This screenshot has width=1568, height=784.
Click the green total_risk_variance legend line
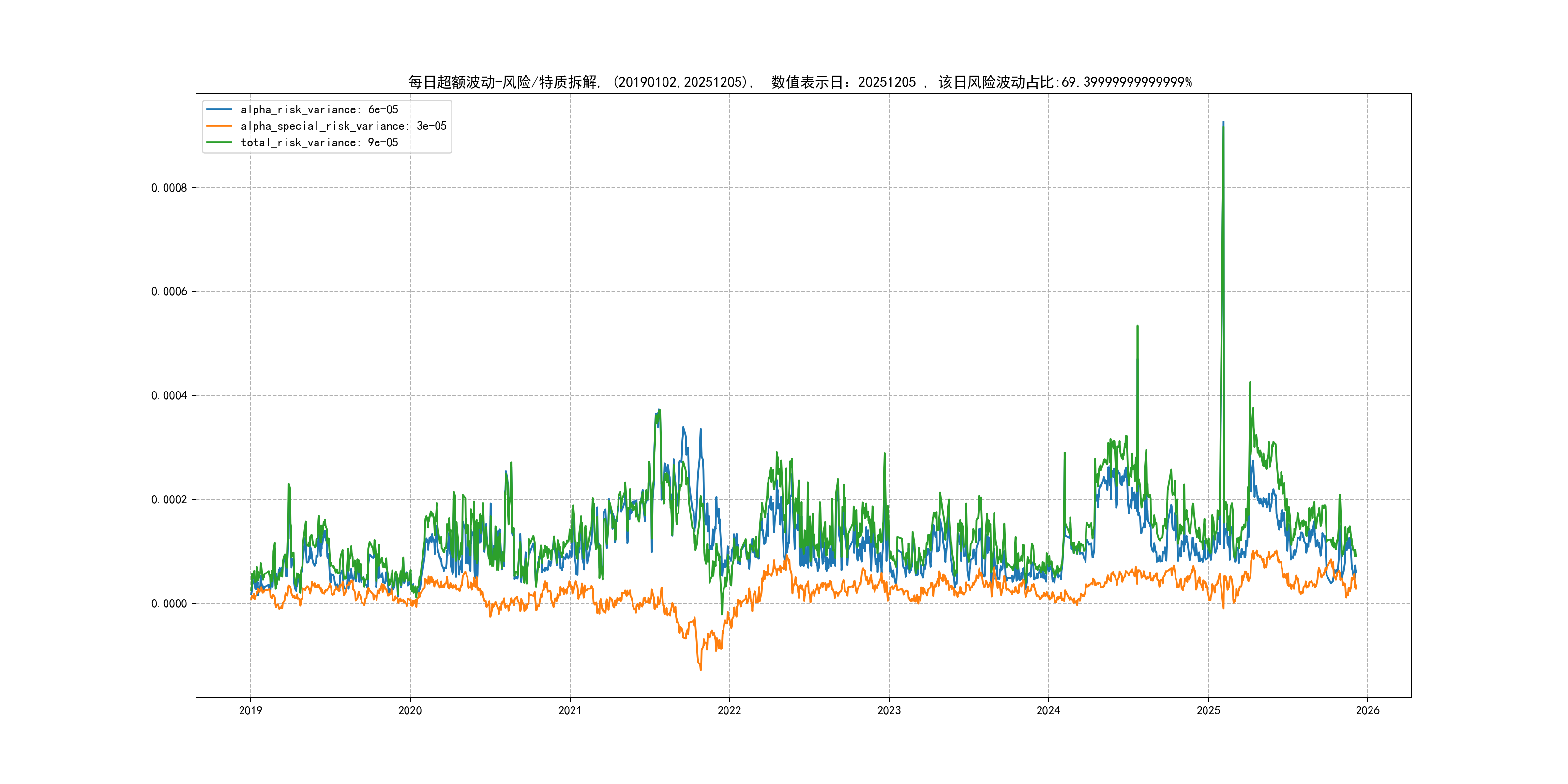tap(219, 142)
